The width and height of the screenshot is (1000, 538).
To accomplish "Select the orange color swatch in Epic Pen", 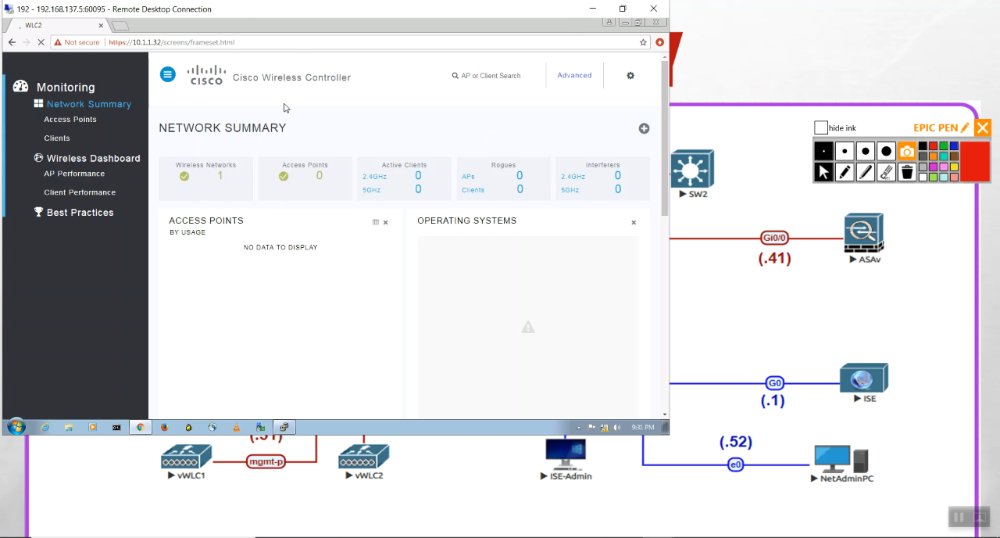I will coord(933,156).
